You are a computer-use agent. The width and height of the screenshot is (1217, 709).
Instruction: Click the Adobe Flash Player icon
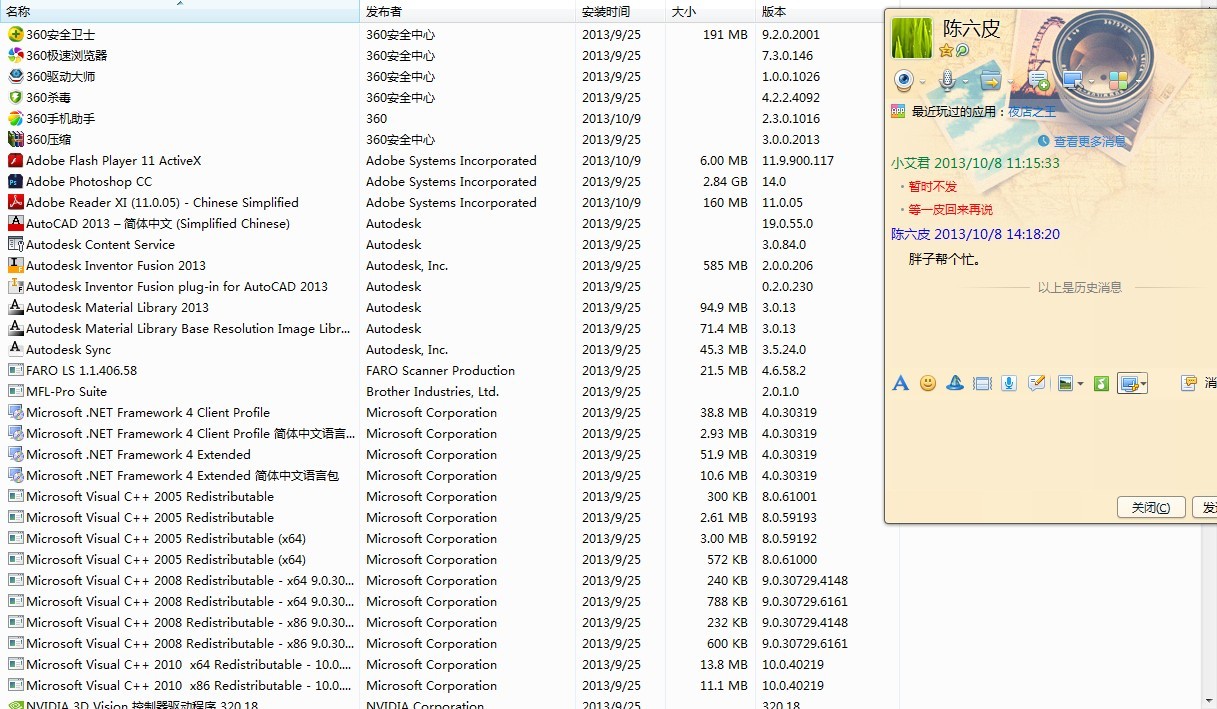coord(15,160)
